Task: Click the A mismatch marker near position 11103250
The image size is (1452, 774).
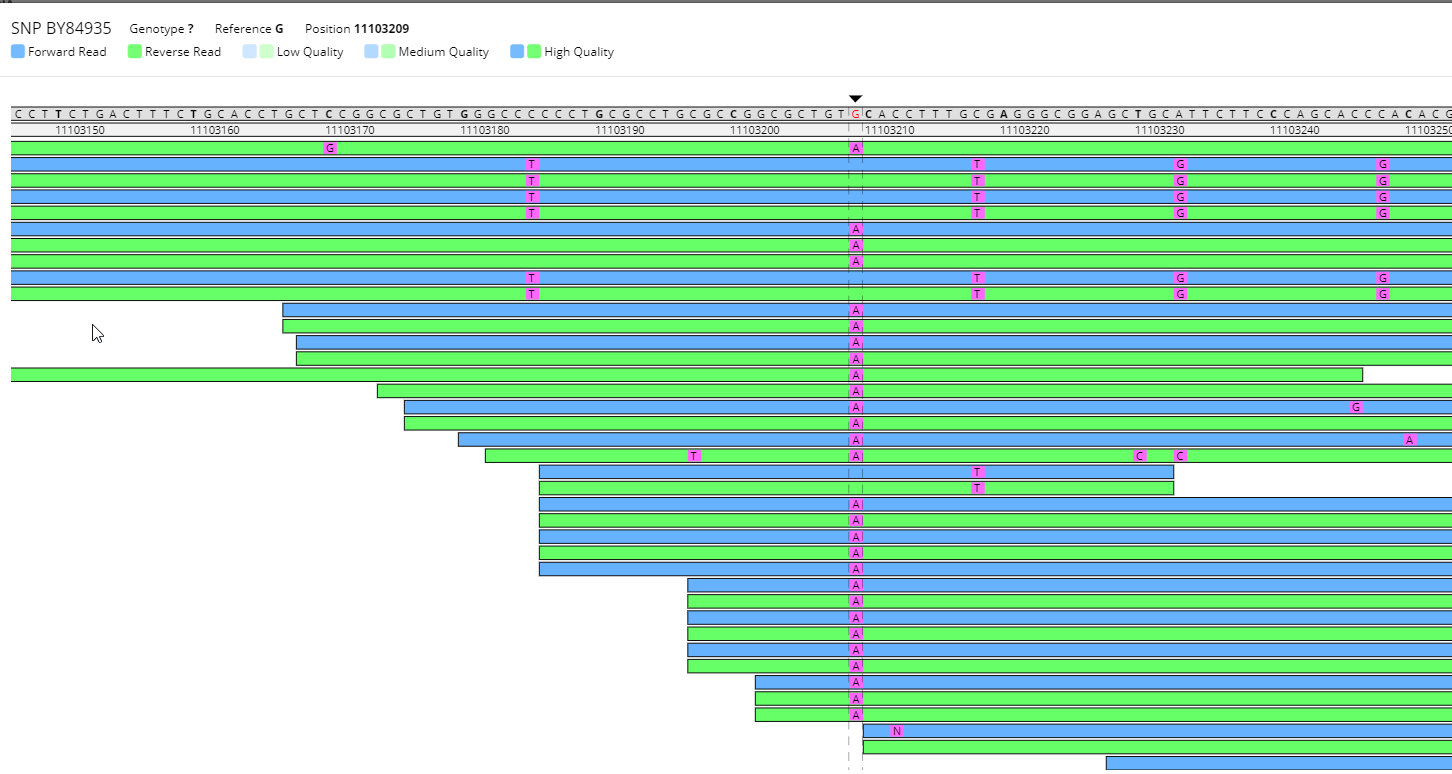Action: [x=1410, y=440]
